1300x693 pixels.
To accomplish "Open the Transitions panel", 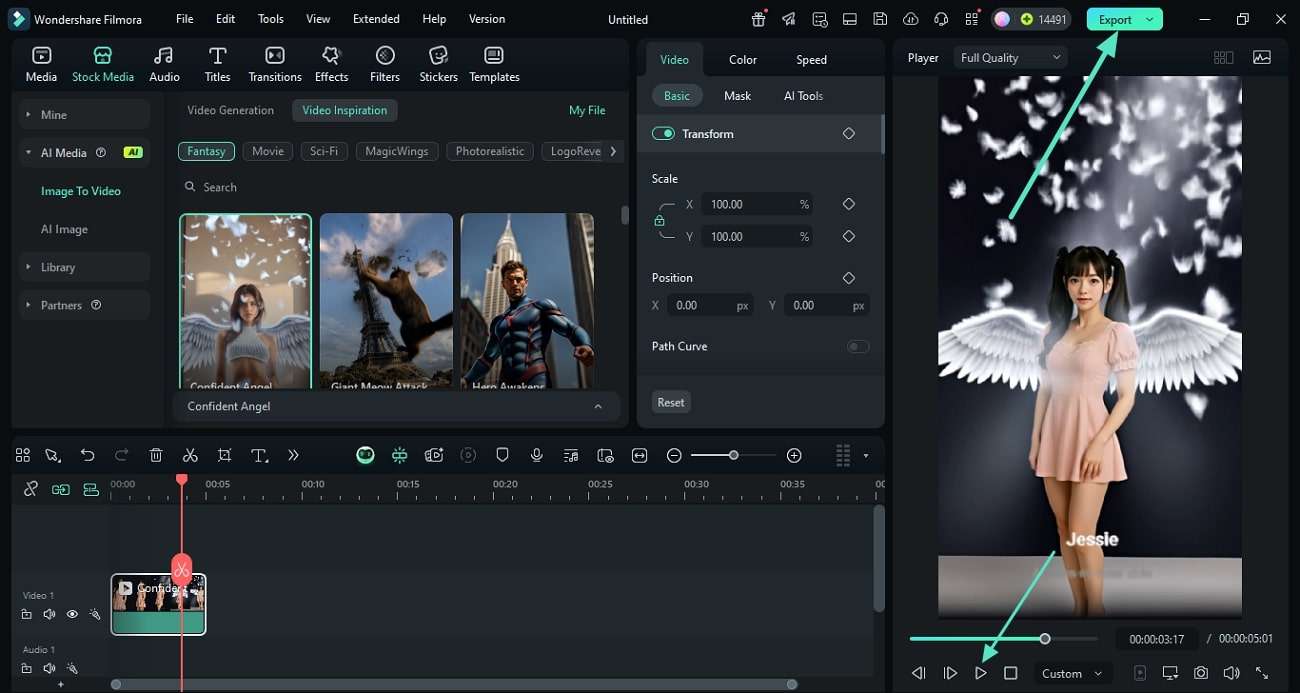I will [x=274, y=64].
